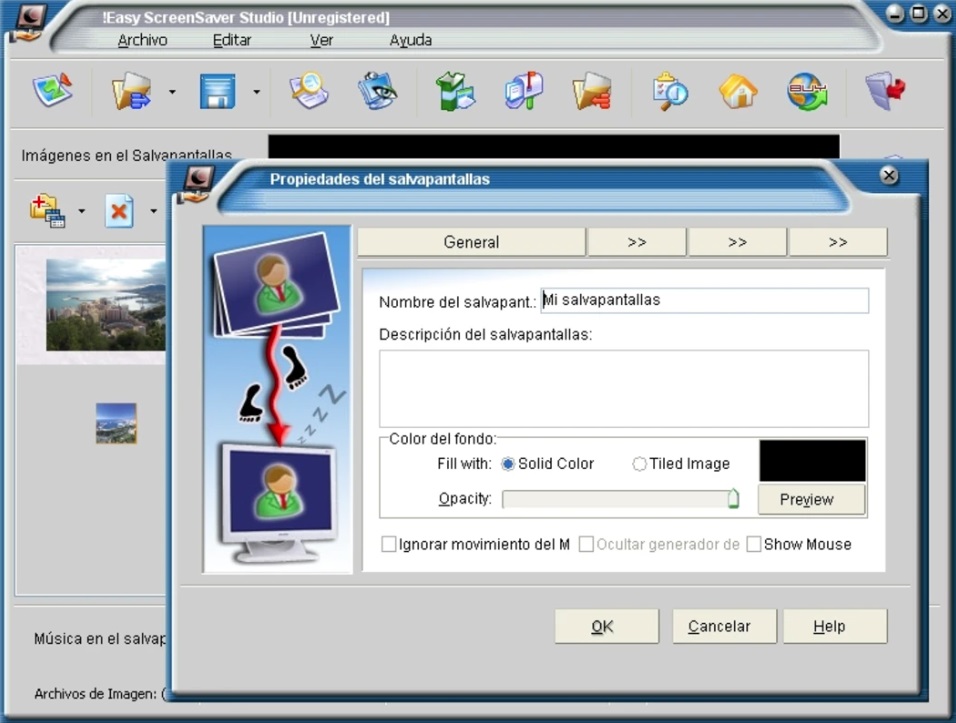Click the add images icon

pyautogui.click(x=47, y=211)
